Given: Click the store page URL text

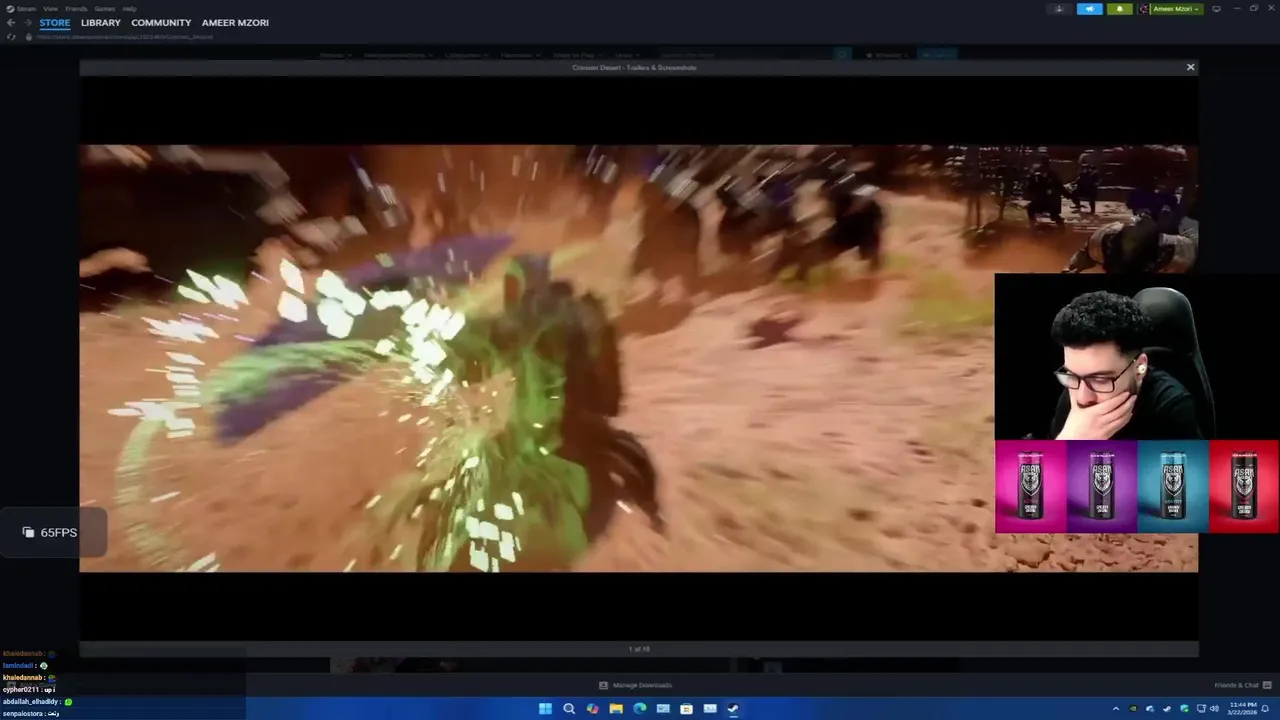Looking at the screenshot, I should tap(125, 37).
